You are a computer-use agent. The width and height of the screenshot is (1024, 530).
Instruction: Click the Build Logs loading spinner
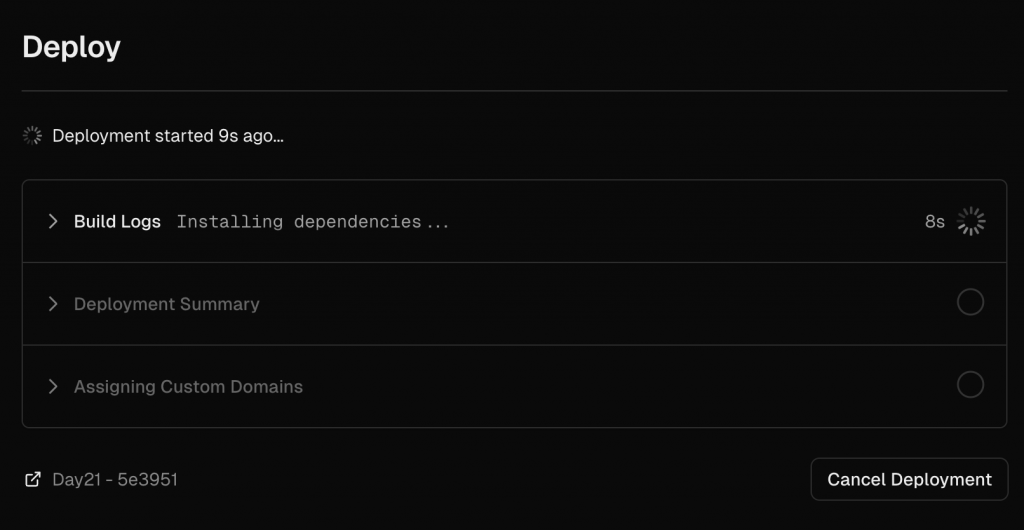pyautogui.click(x=971, y=221)
